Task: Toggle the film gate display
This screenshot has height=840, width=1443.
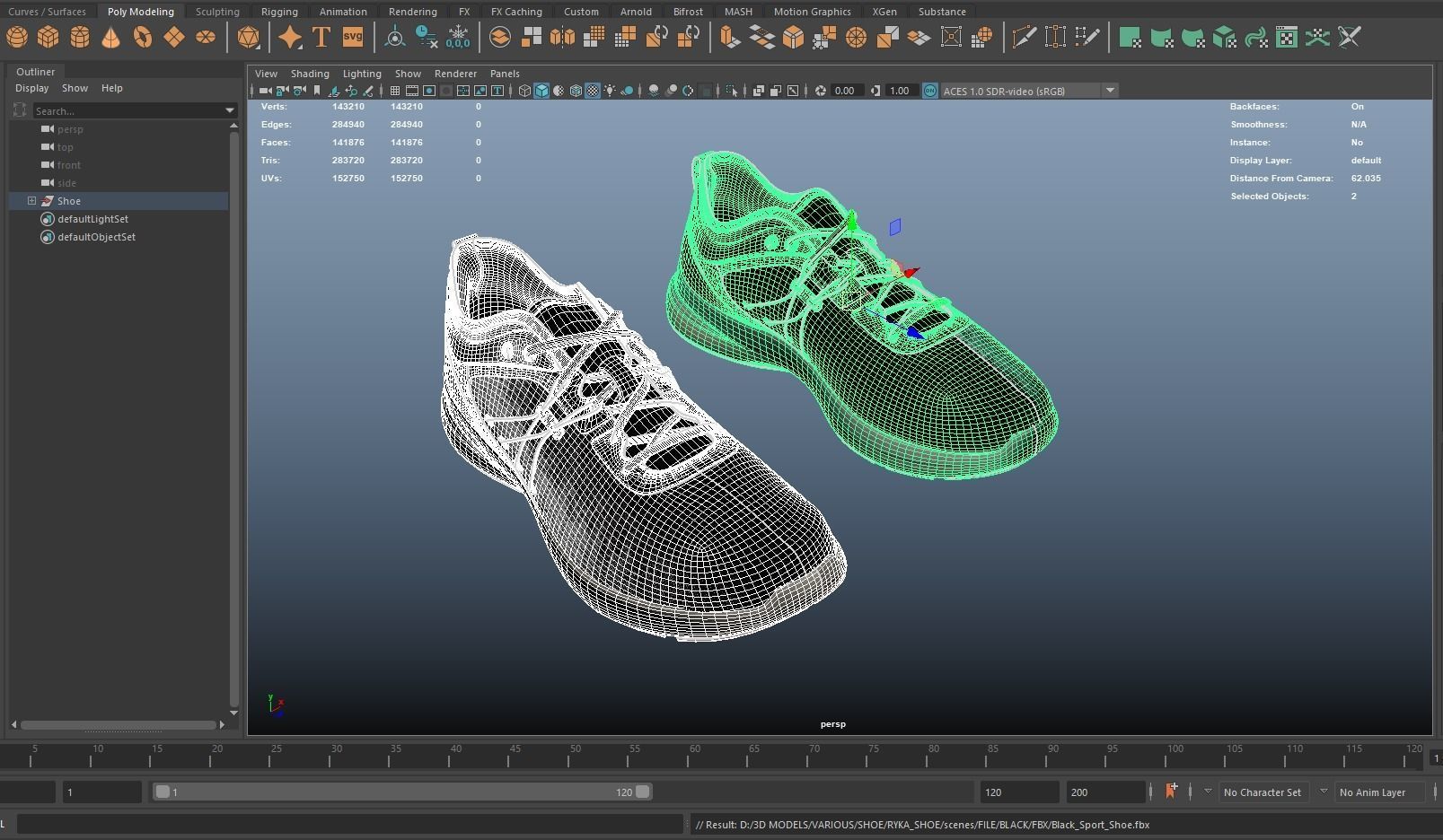Action: (x=412, y=91)
